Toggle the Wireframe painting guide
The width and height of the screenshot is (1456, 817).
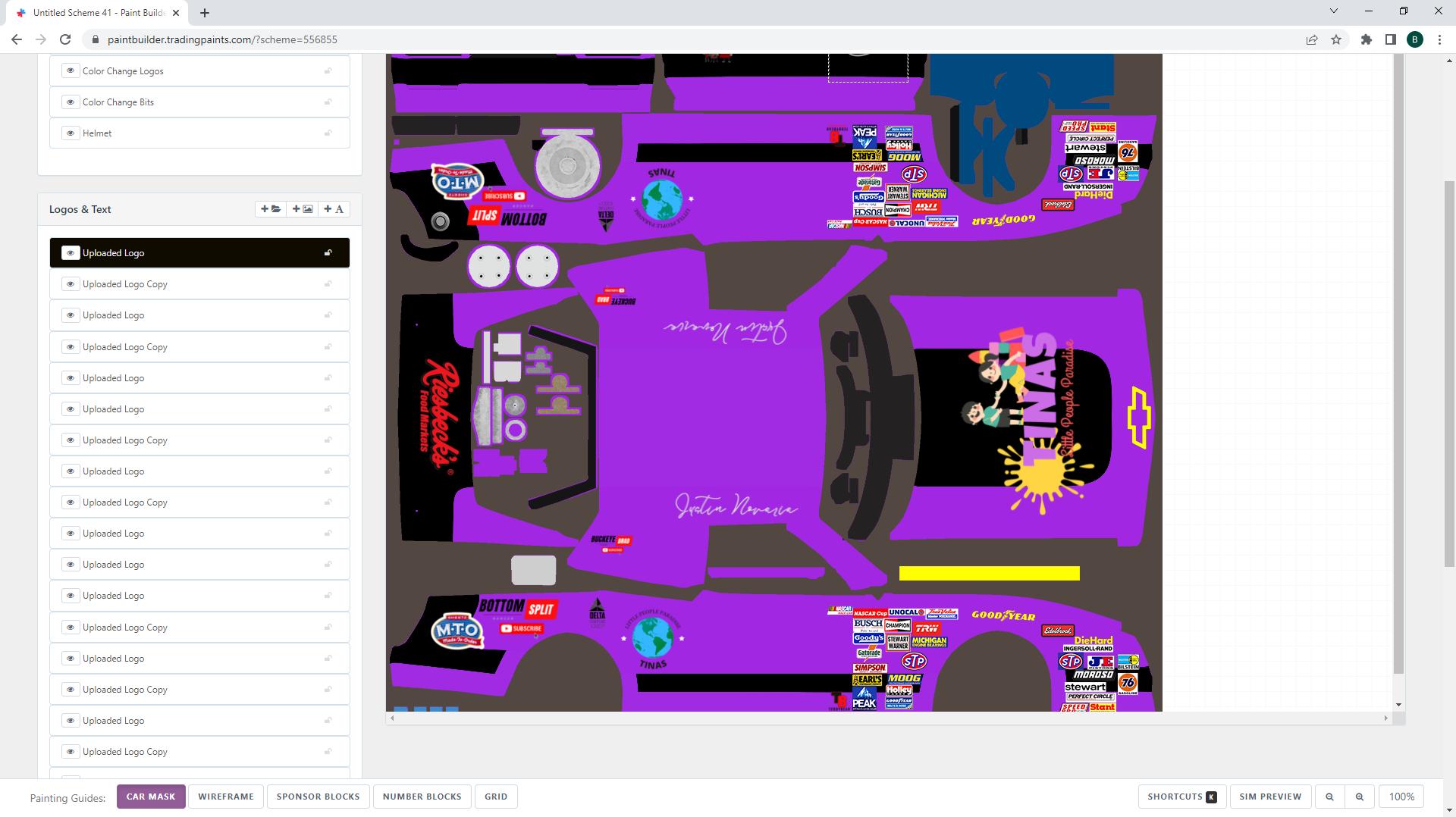[226, 797]
